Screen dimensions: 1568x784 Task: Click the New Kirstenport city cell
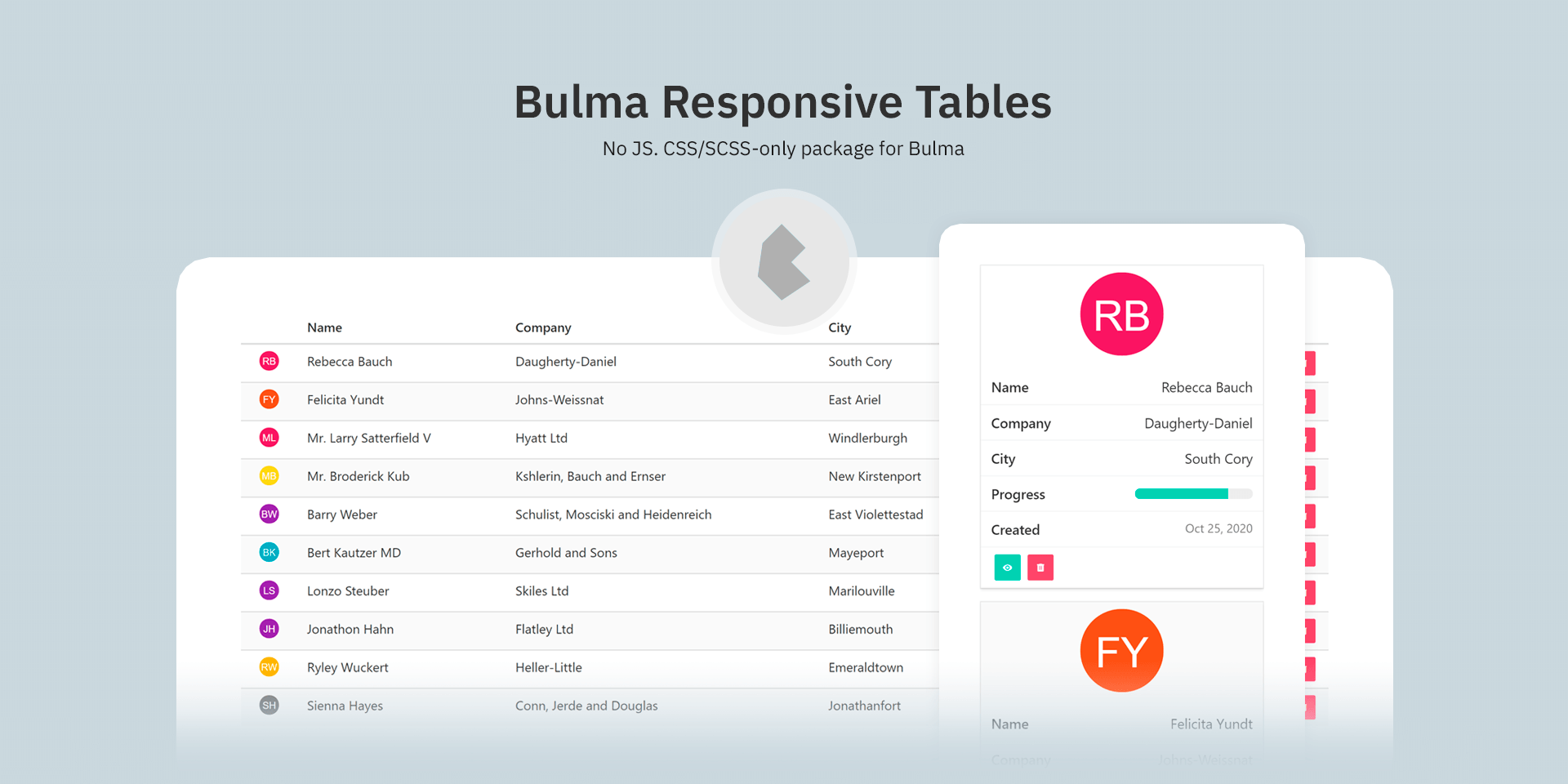pyautogui.click(x=875, y=476)
